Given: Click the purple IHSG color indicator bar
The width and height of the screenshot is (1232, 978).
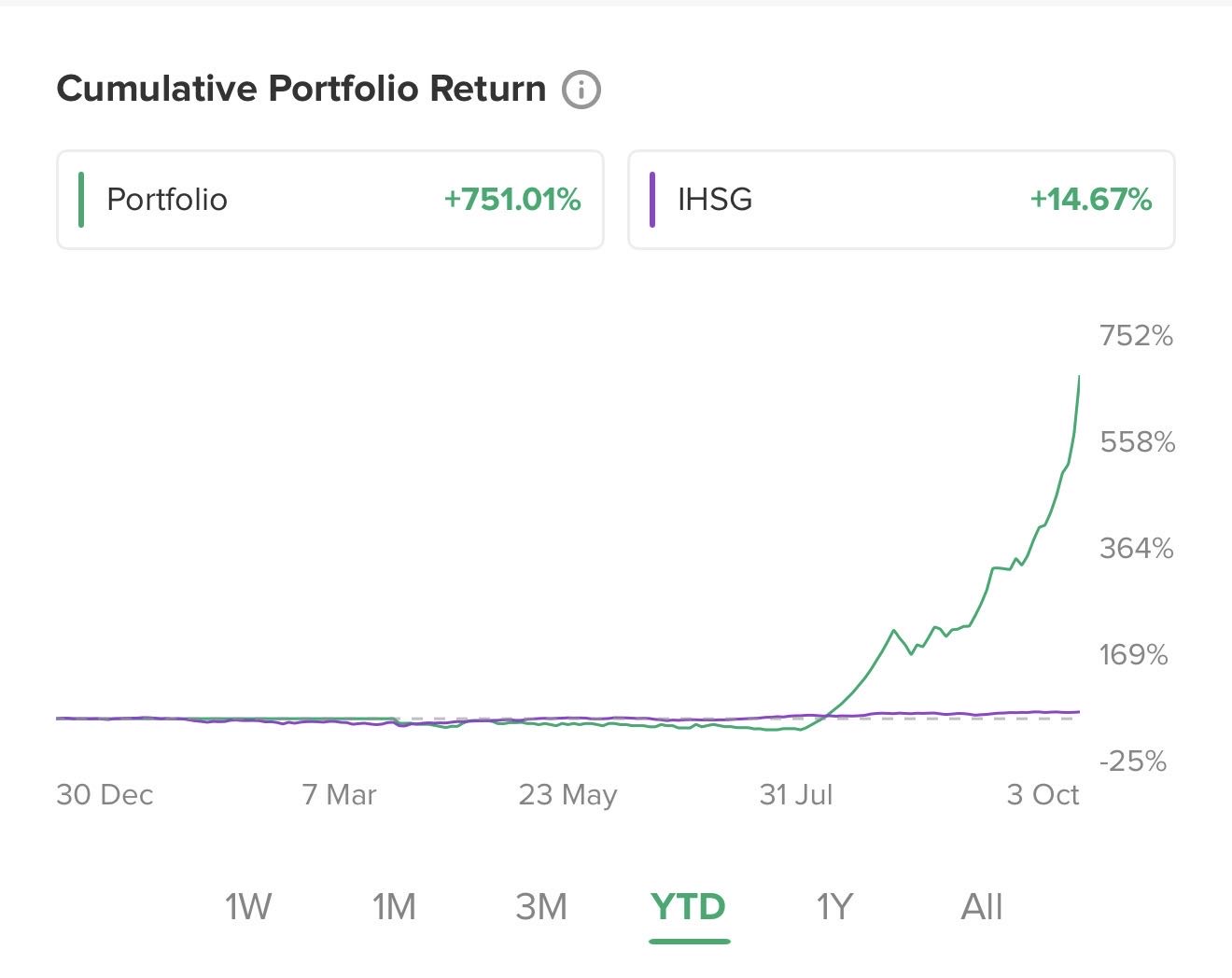Looking at the screenshot, I should [652, 200].
